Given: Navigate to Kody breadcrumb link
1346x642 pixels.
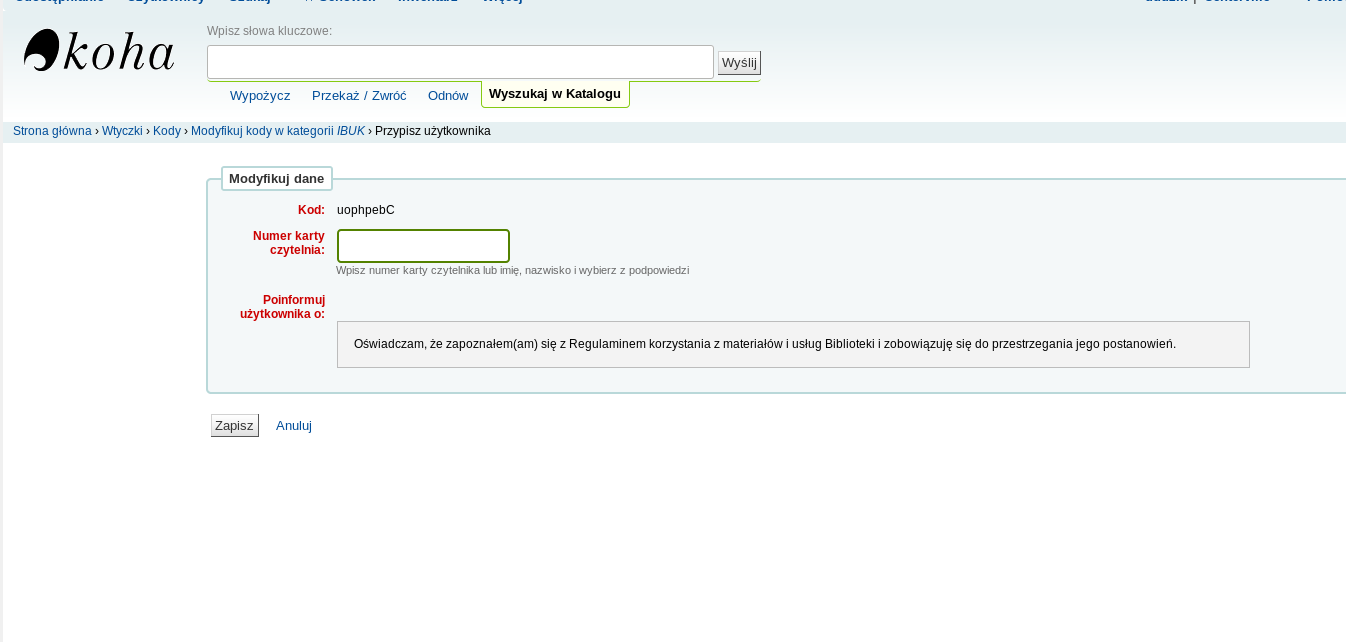Looking at the screenshot, I should point(167,131).
